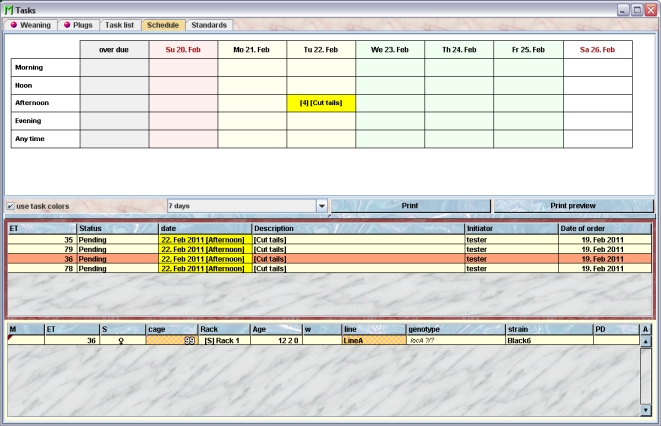Select the task row with ET 35
Screen dimensions: 661x426
tap(300, 241)
